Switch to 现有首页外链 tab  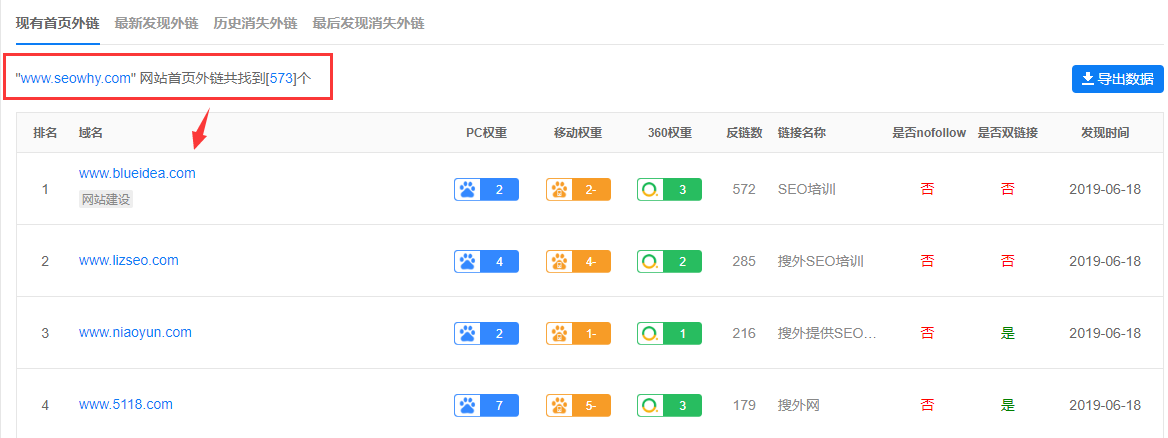(57, 23)
